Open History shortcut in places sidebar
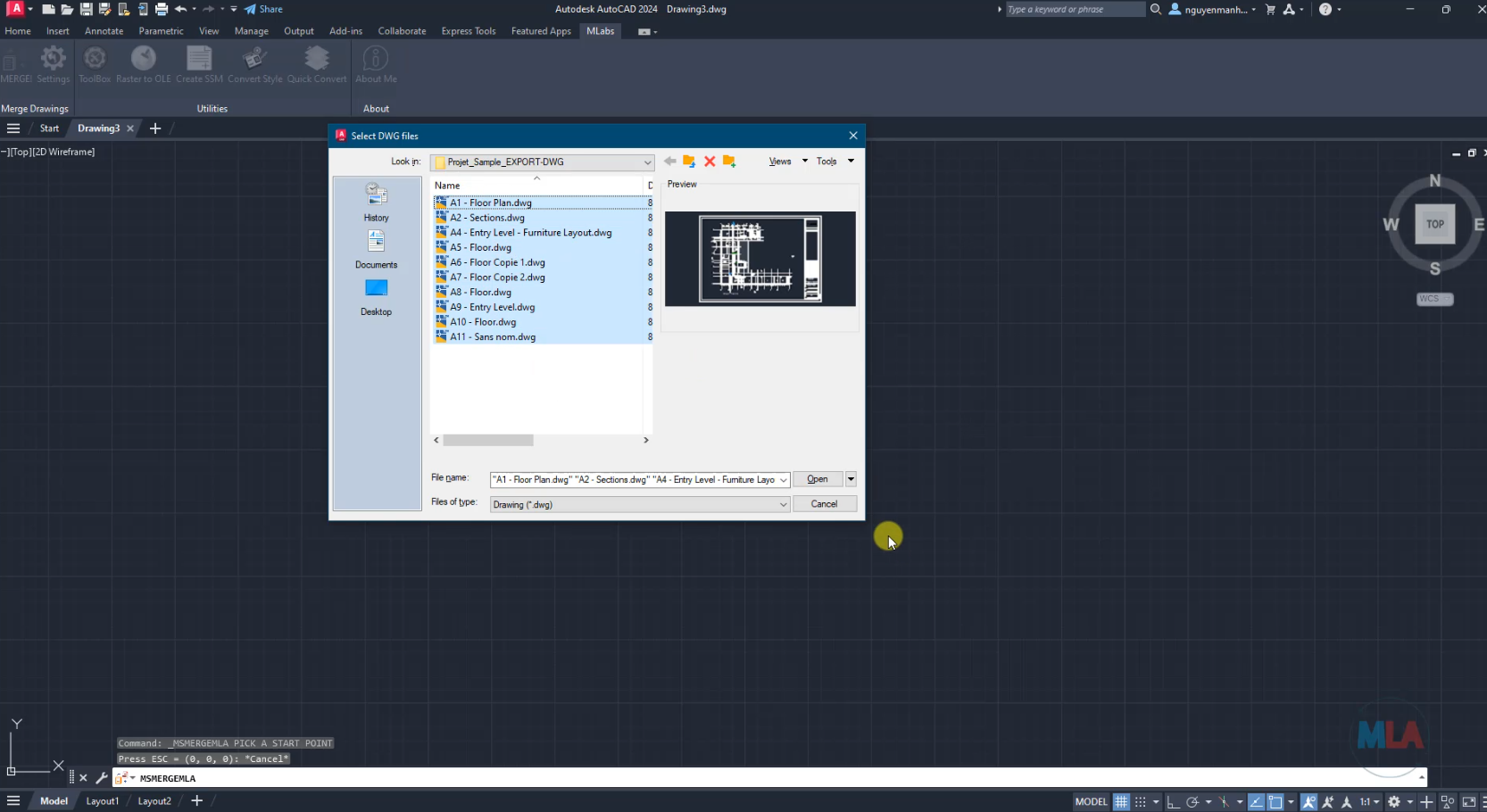Image resolution: width=1487 pixels, height=812 pixels. point(376,203)
